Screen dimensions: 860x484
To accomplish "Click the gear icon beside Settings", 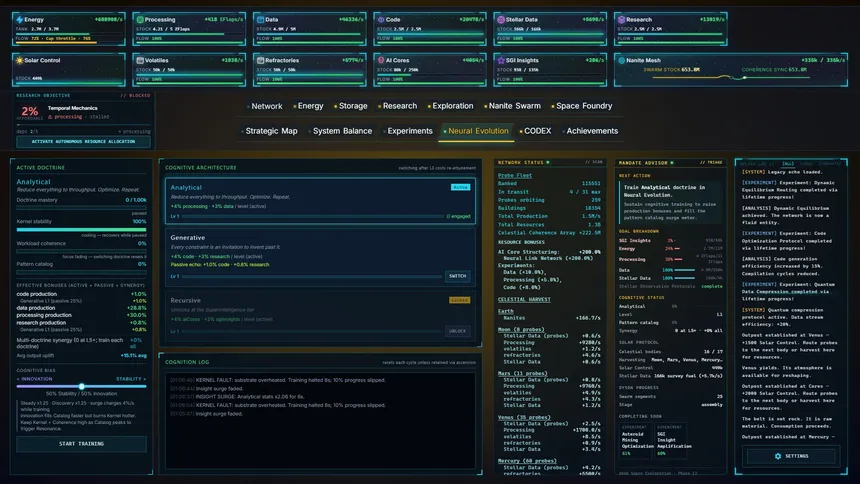I will pyautogui.click(x=778, y=456).
